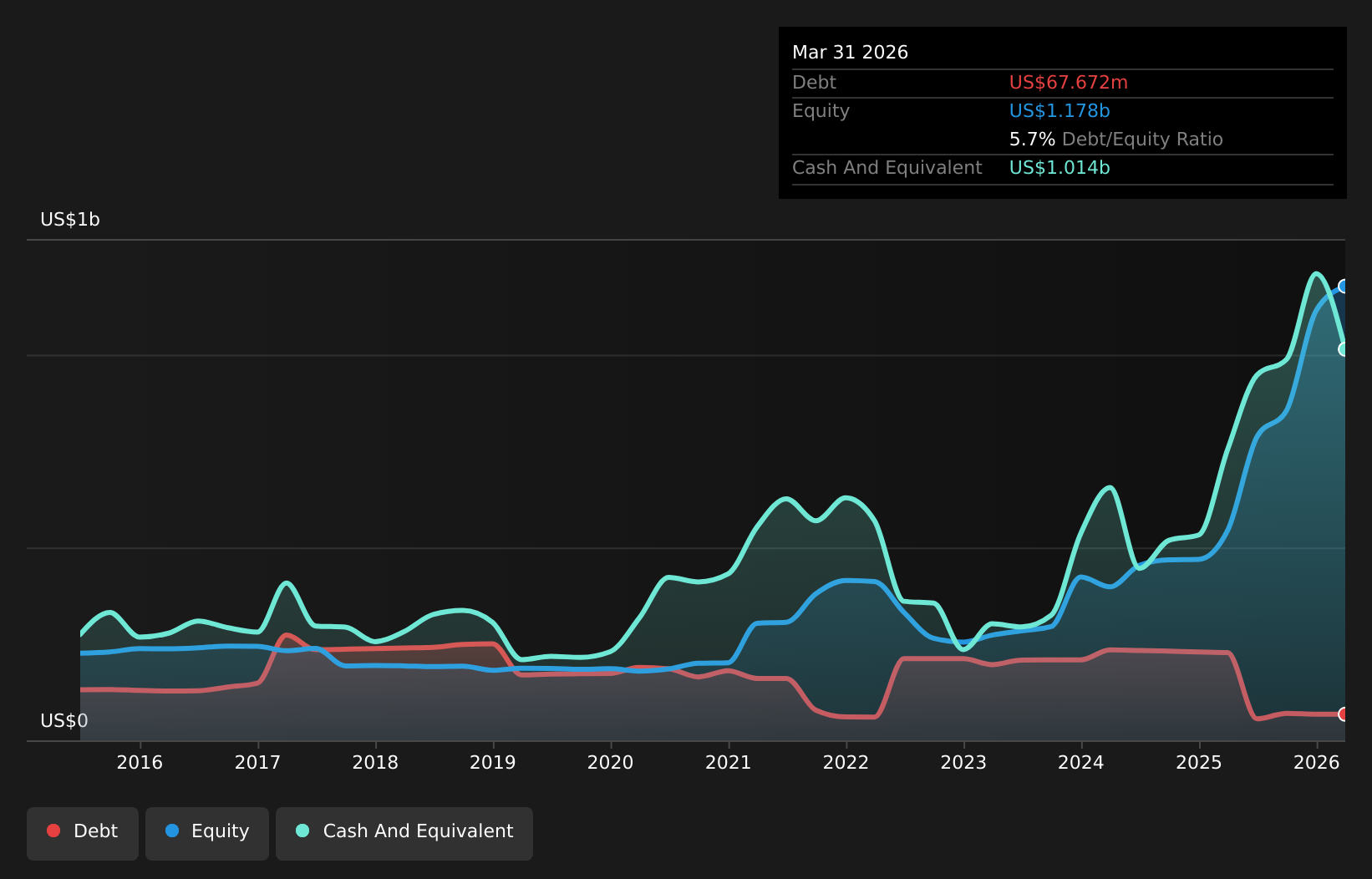Click the 2016 x-axis label
The image size is (1372, 879).
pyautogui.click(x=140, y=762)
